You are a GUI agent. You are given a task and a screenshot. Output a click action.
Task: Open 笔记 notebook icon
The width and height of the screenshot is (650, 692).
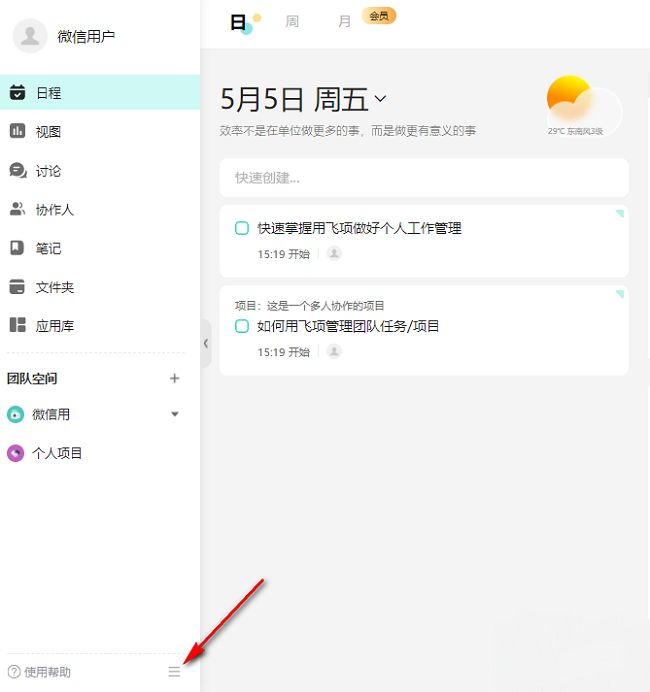(x=17, y=248)
